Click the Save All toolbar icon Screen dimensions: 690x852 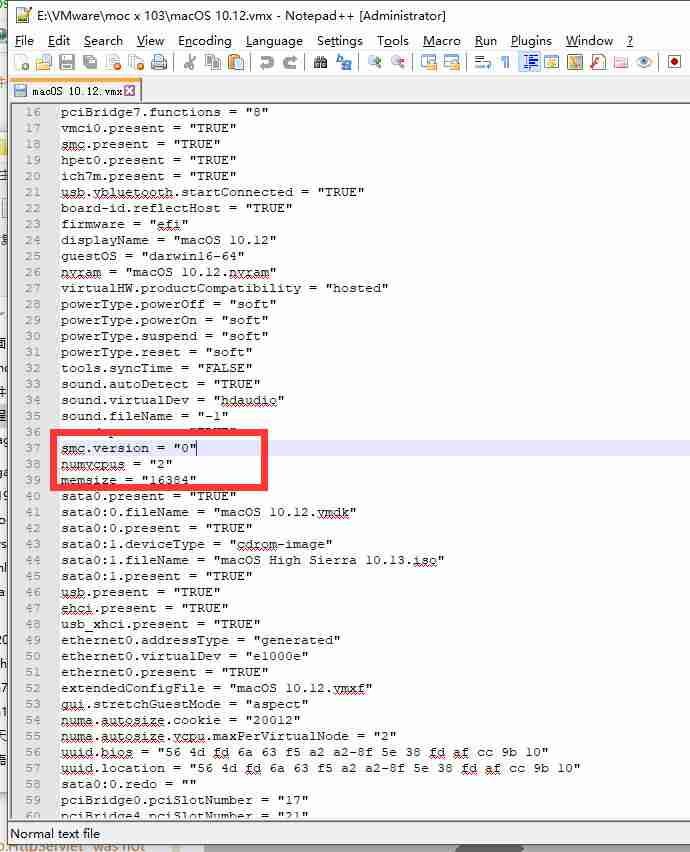(90, 62)
